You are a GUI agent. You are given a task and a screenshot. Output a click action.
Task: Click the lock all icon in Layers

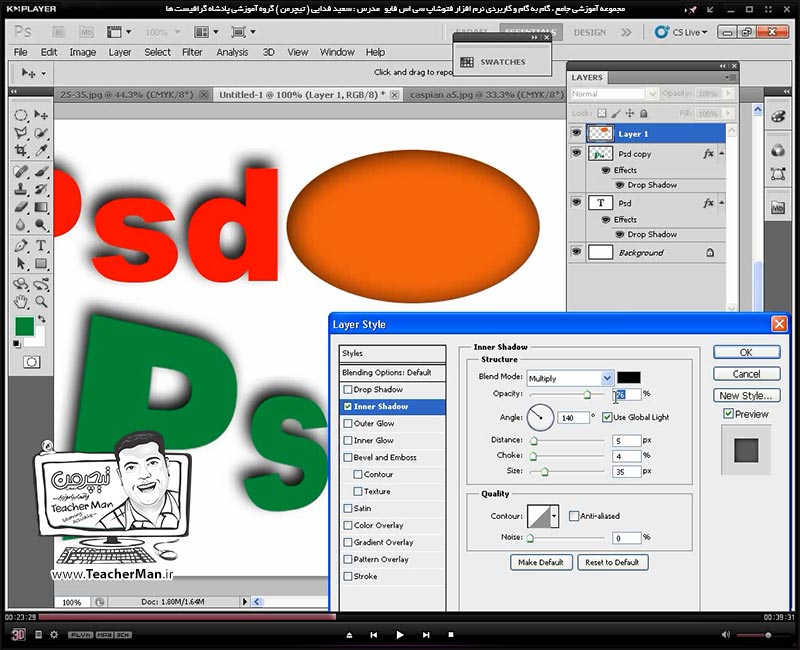point(644,113)
